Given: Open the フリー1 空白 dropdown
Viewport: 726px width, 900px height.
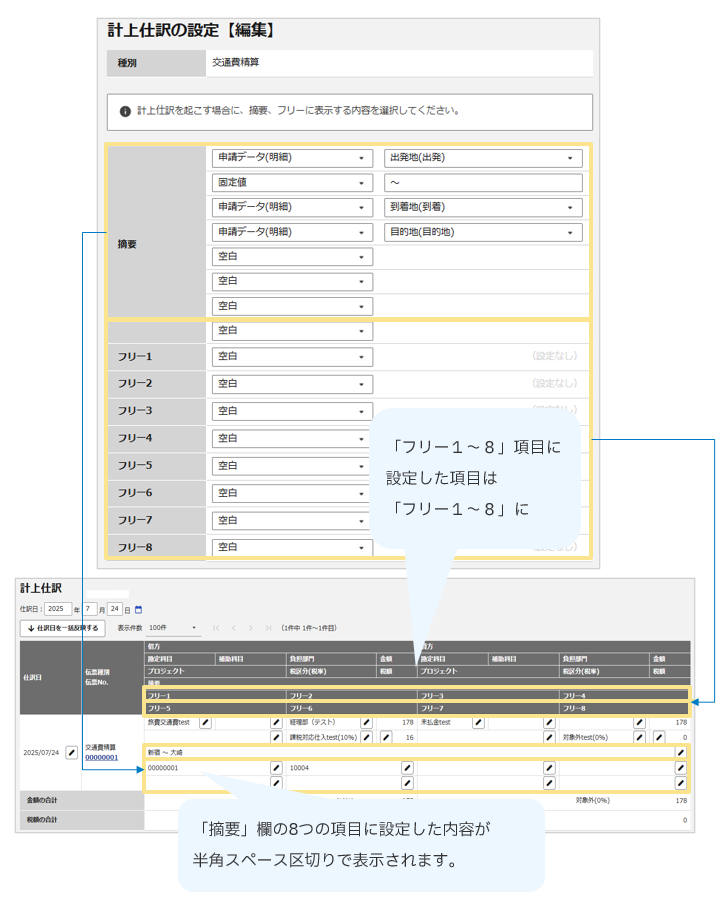Looking at the screenshot, I should (x=292, y=356).
